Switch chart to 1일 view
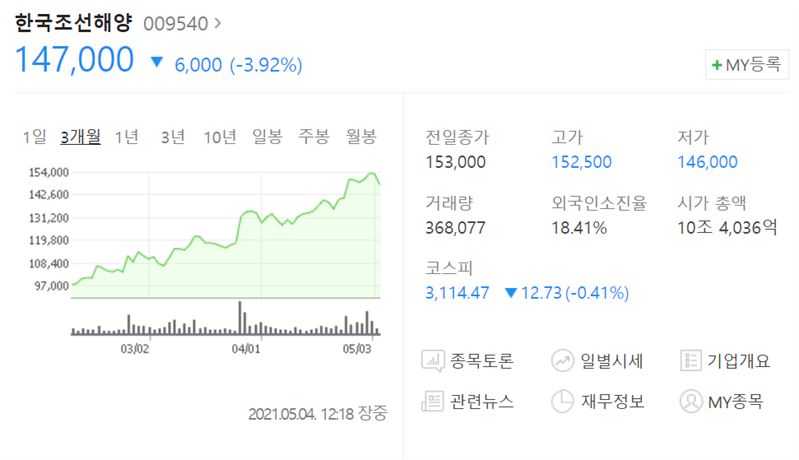Viewport: 799px width, 460px height. [x=35, y=137]
